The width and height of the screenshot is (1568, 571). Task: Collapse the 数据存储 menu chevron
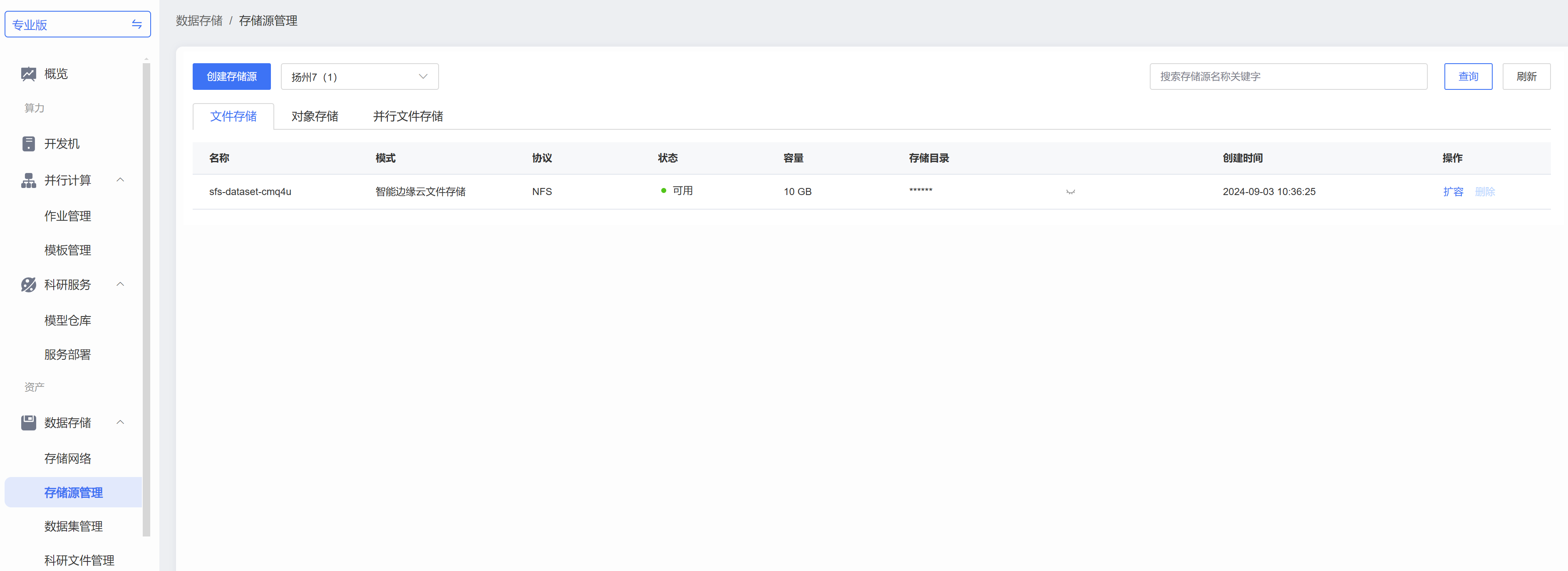pos(121,422)
